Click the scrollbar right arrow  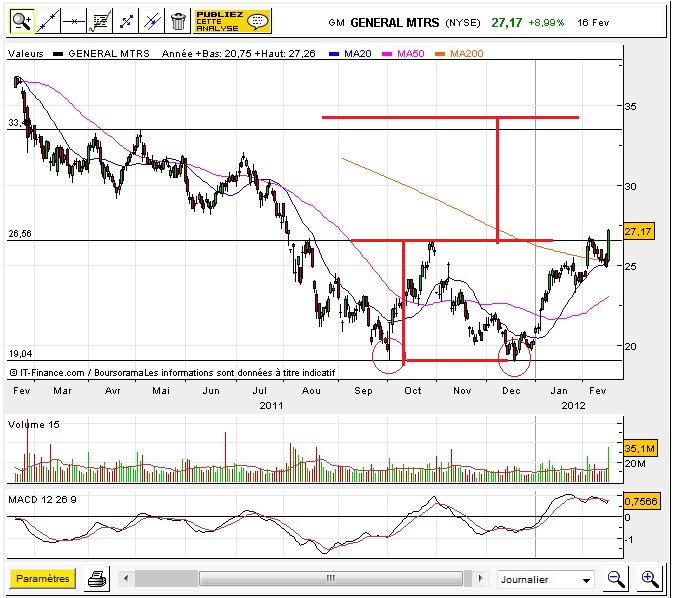coord(480,579)
